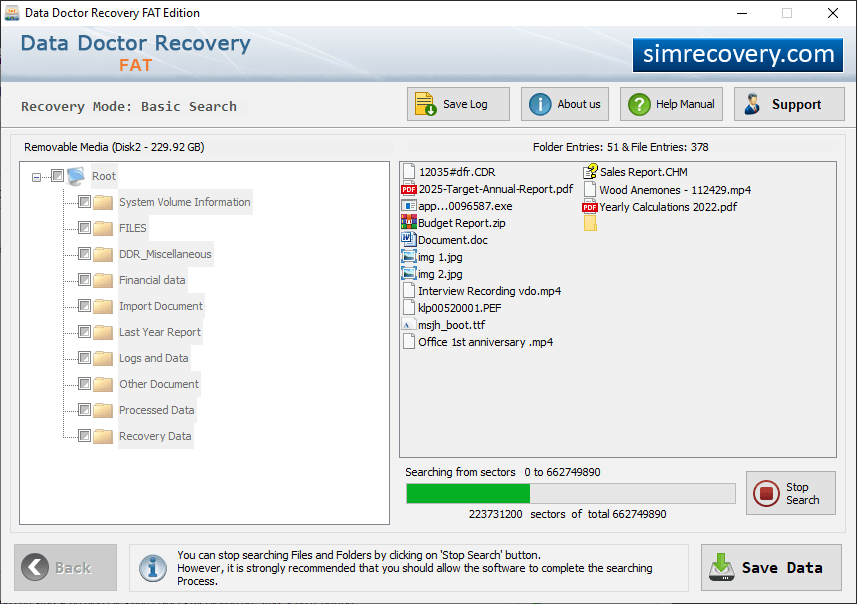Click the PDF icon of Yearly Calculations 2022.pdf

[590, 207]
